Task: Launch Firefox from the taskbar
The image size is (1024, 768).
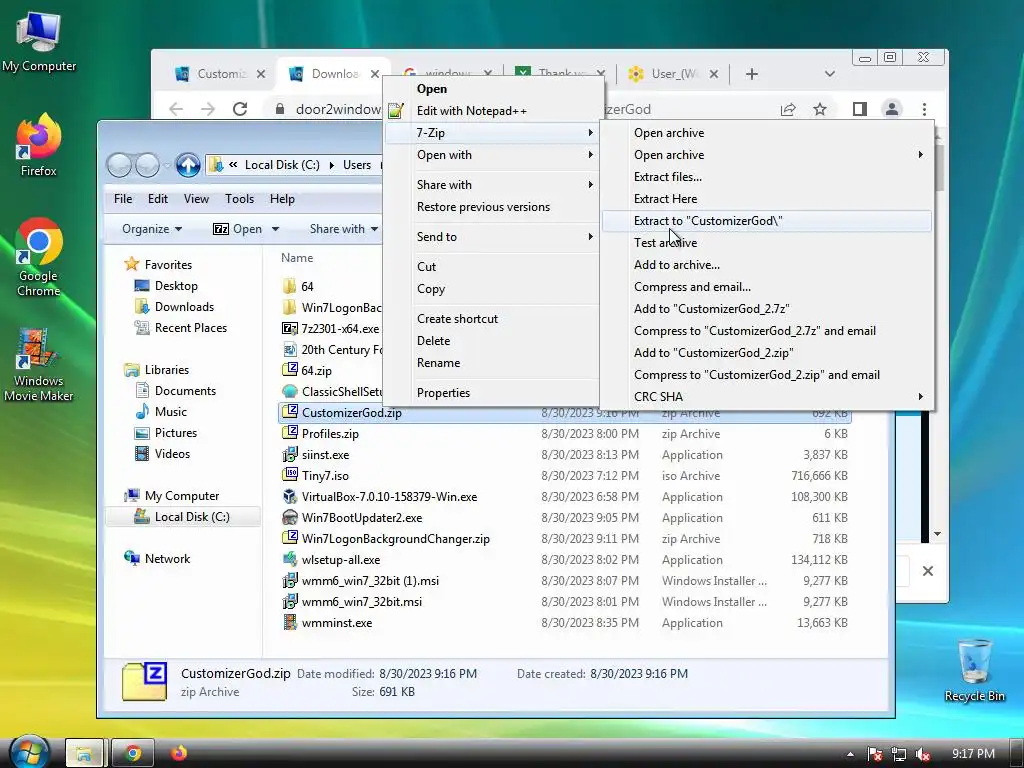Action: pos(178,753)
